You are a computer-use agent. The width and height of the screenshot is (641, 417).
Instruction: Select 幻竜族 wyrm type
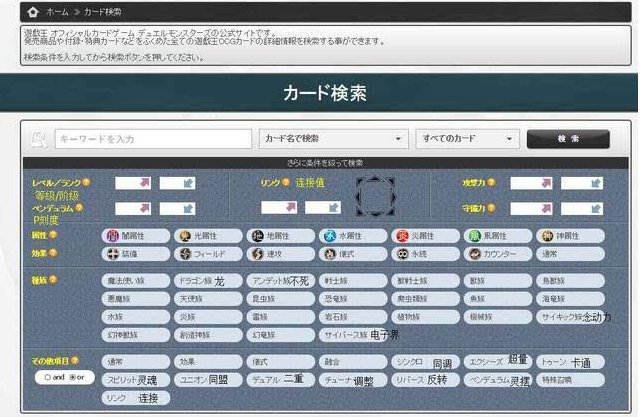pos(280,335)
